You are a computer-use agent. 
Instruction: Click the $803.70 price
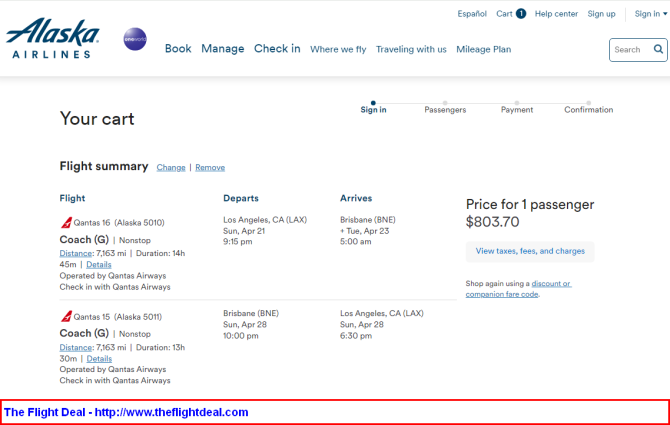(492, 222)
